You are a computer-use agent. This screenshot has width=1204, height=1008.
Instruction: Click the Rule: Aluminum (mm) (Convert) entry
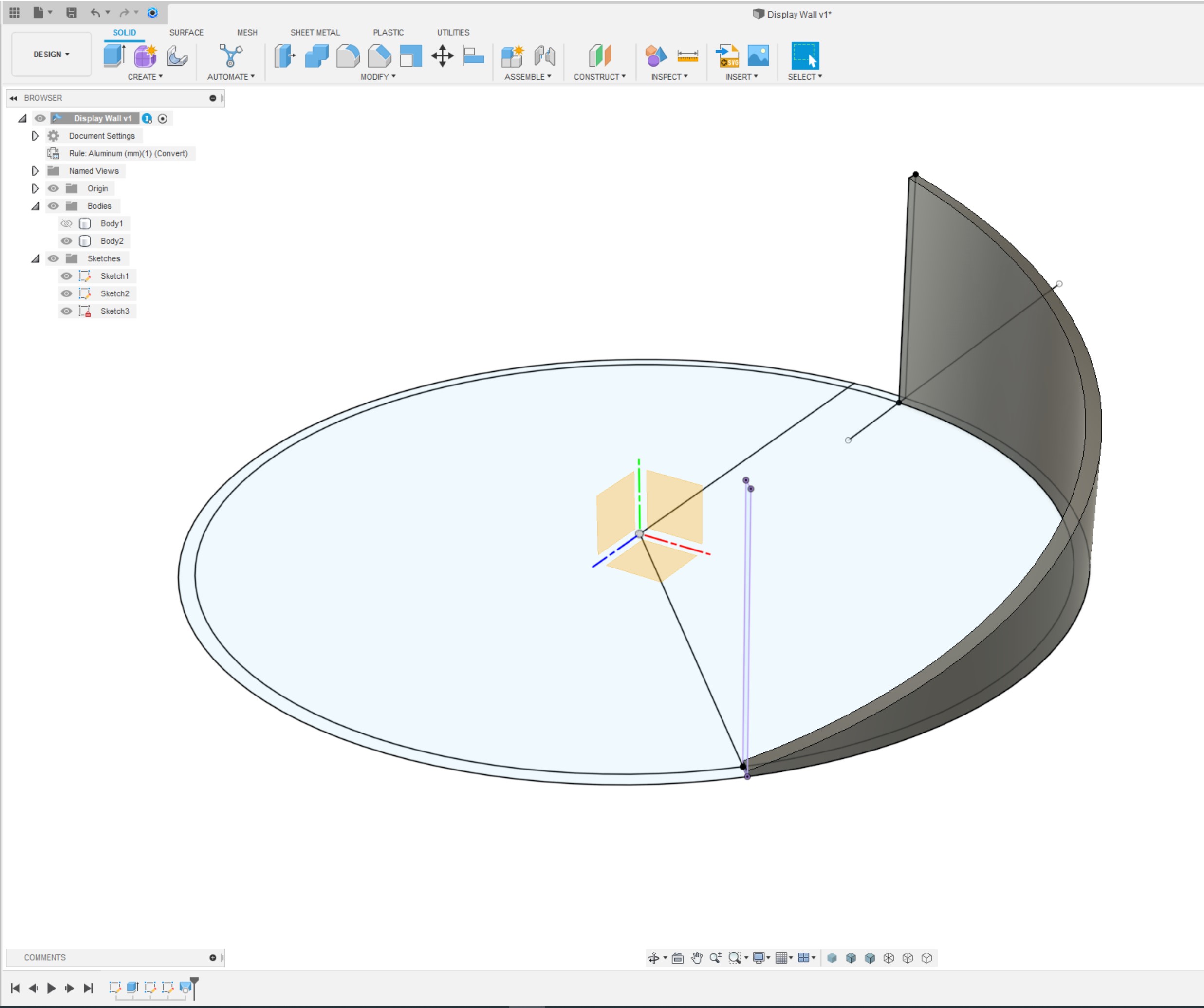(x=127, y=153)
